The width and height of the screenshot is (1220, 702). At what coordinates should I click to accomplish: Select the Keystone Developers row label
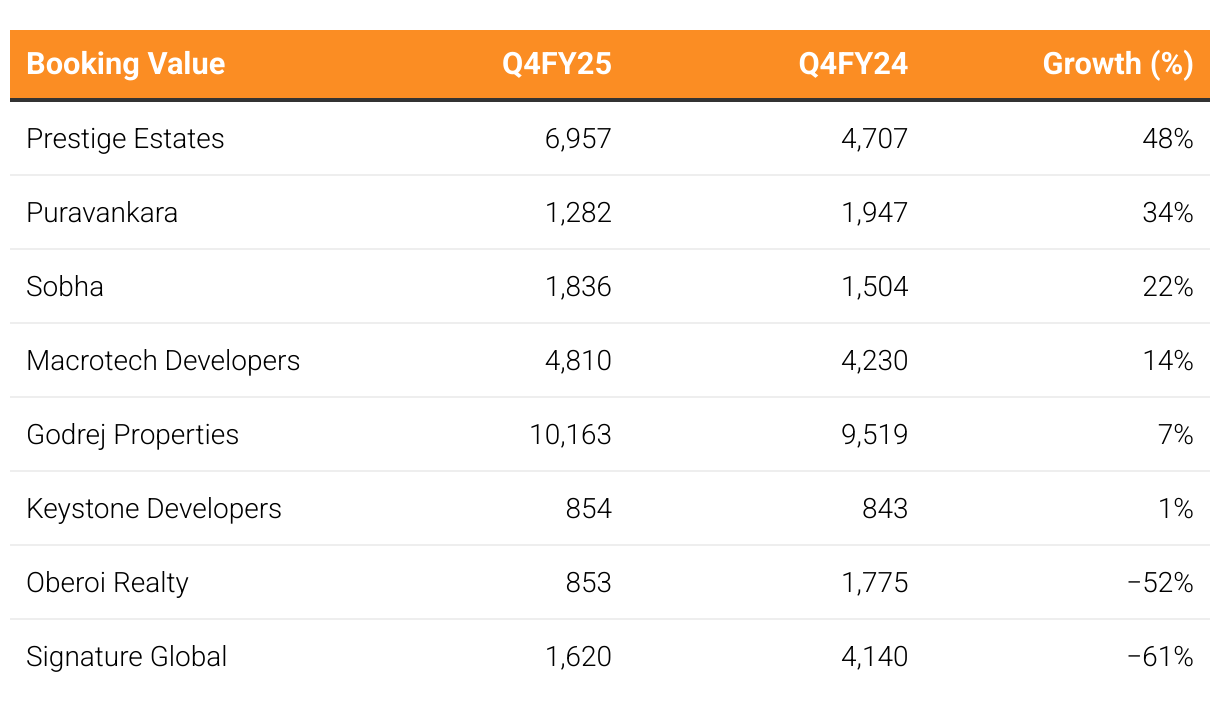pyautogui.click(x=154, y=508)
